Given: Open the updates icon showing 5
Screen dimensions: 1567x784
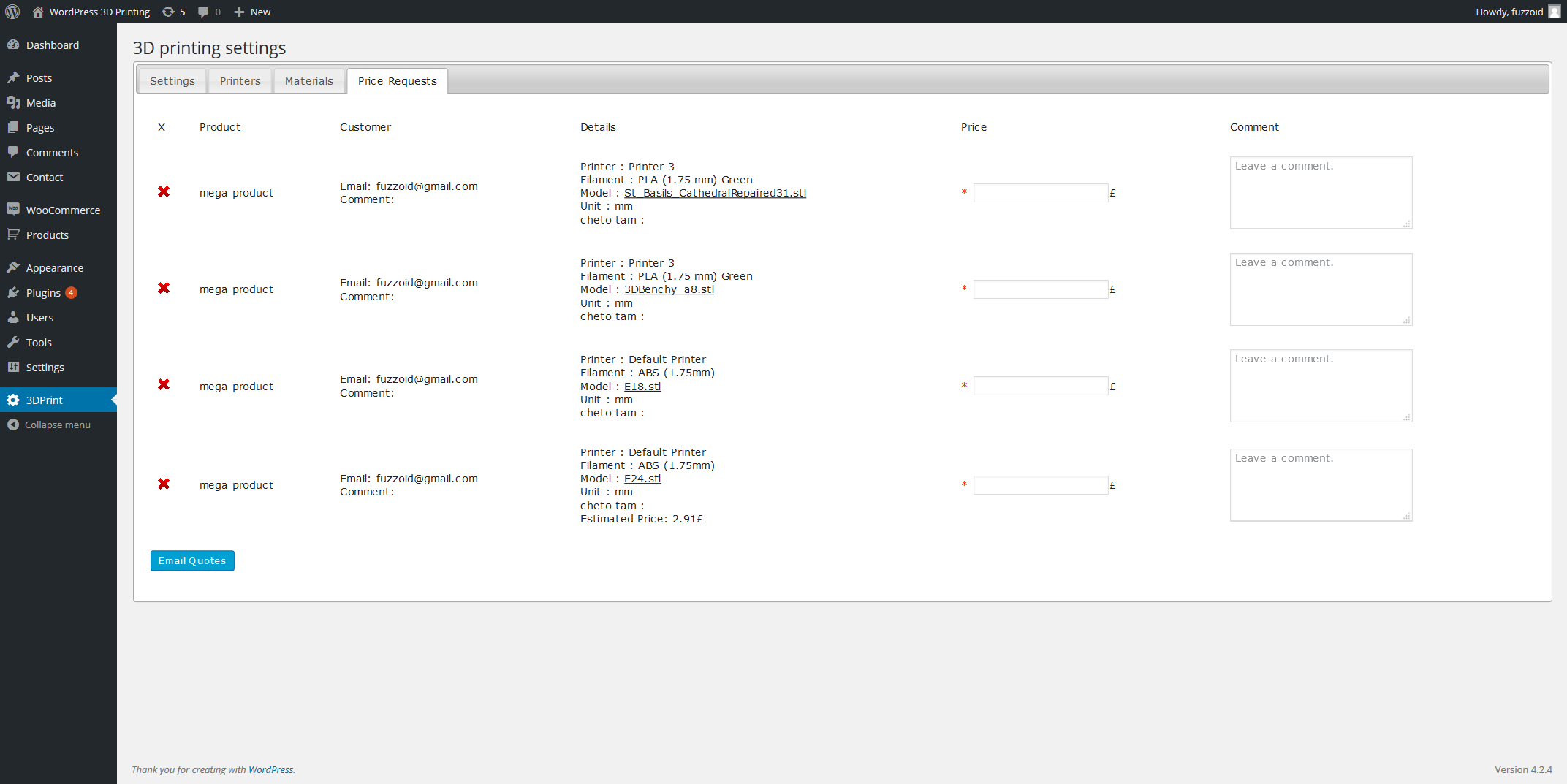Looking at the screenshot, I should click(173, 12).
